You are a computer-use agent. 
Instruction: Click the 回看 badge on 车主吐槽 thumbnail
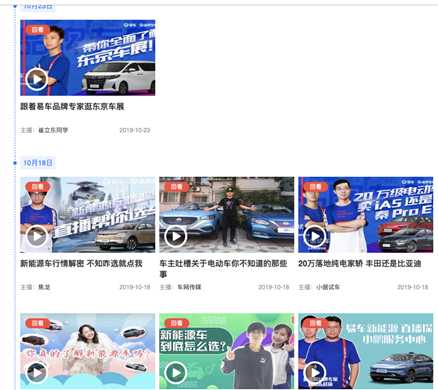click(177, 187)
